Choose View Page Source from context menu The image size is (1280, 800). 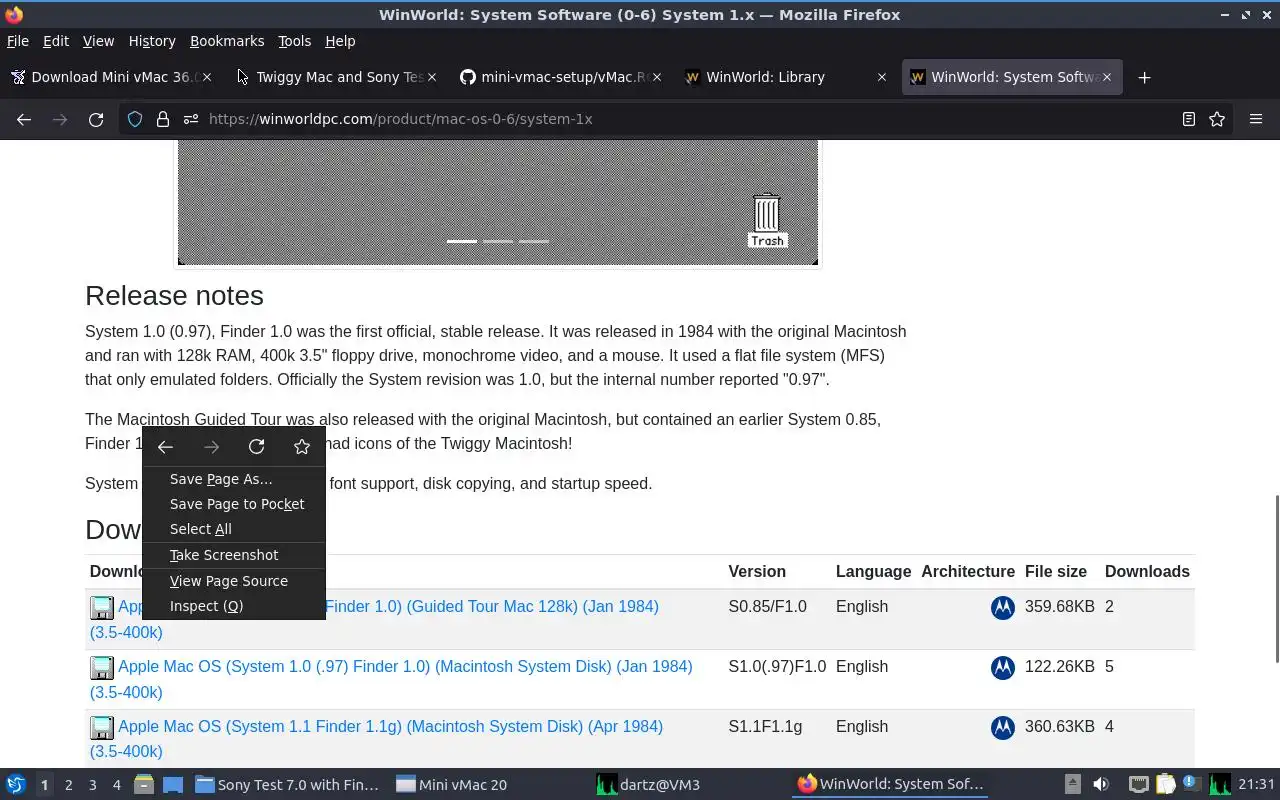pyautogui.click(x=234, y=581)
